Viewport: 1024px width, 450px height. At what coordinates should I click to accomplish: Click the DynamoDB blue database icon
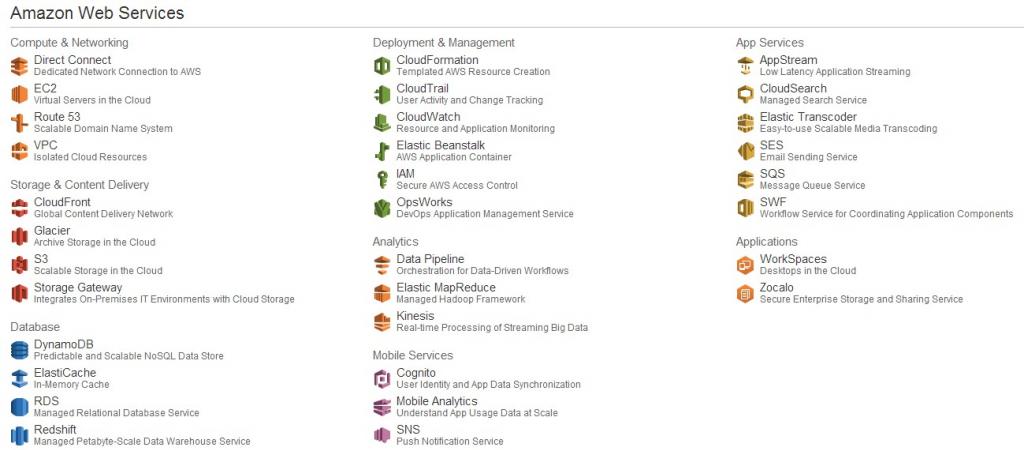click(x=20, y=350)
